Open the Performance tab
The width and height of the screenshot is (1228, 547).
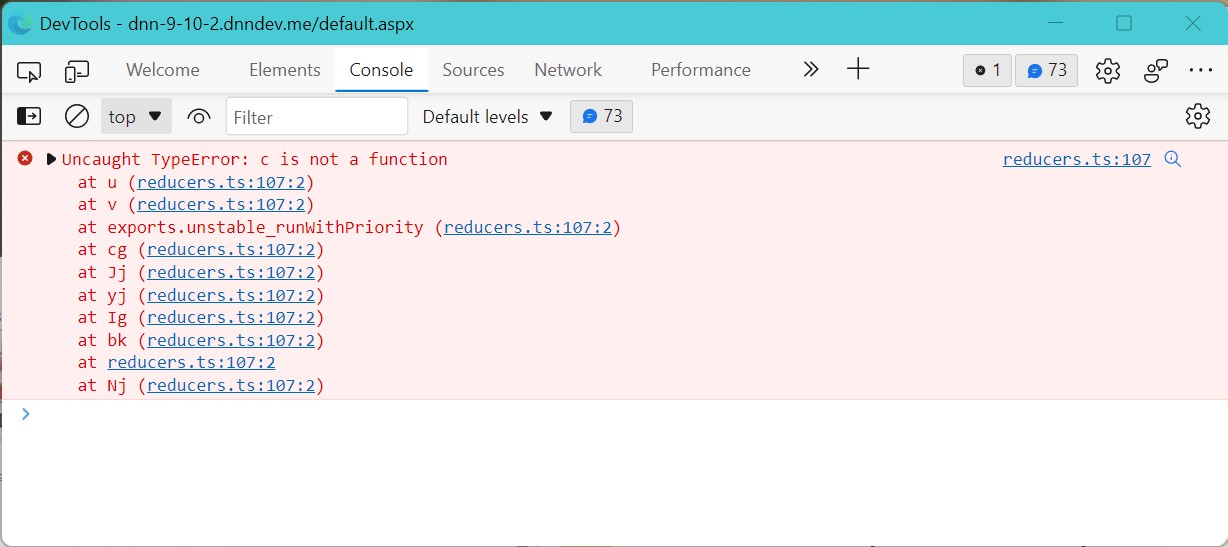point(701,70)
